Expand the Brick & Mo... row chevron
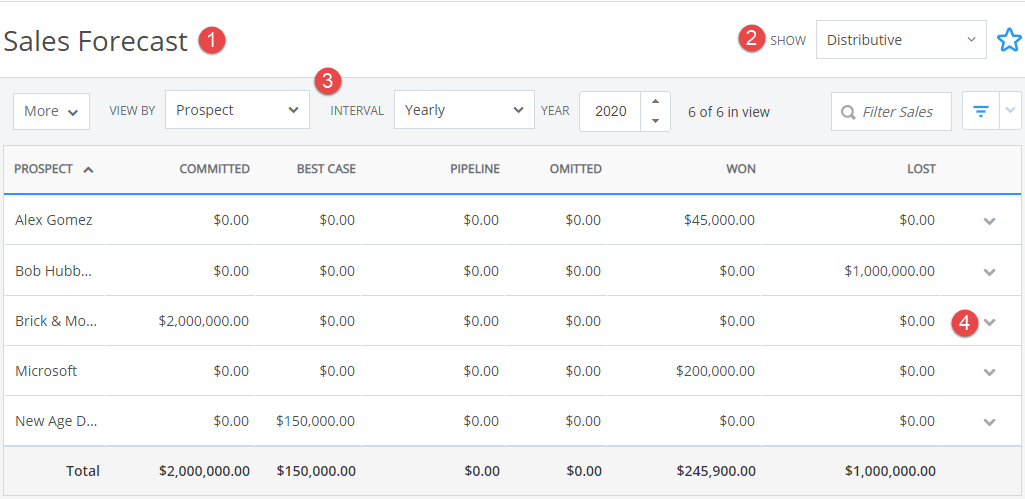1025x499 pixels. (x=989, y=322)
